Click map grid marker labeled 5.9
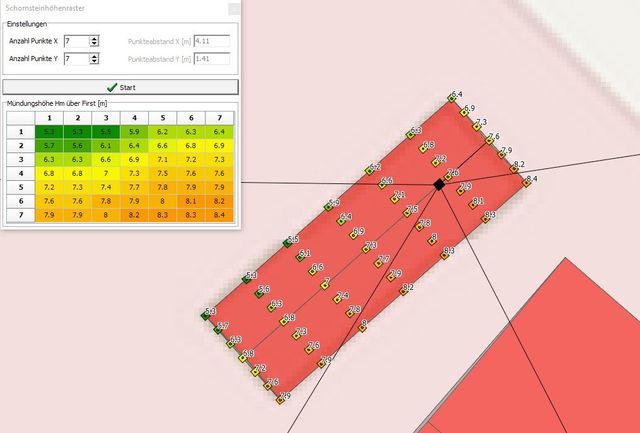This screenshot has height=433, width=640. (329, 207)
